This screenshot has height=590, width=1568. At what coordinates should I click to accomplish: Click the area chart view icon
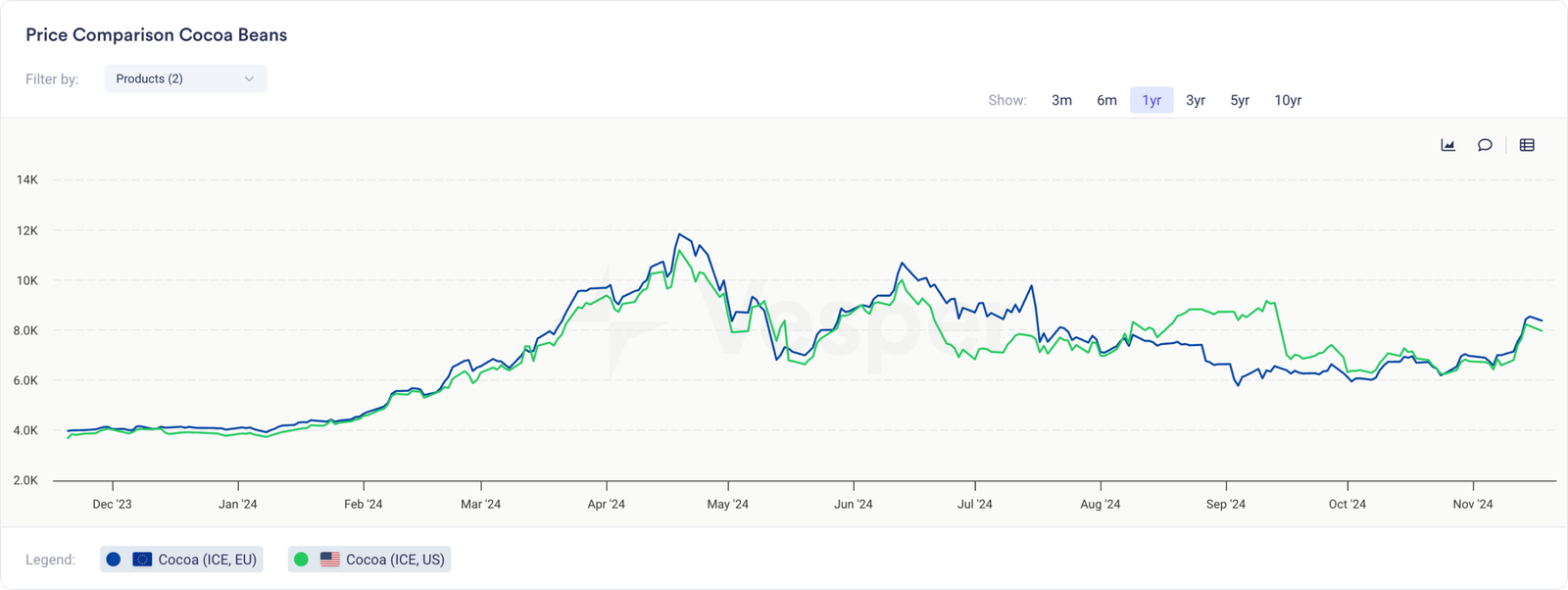coord(1447,145)
